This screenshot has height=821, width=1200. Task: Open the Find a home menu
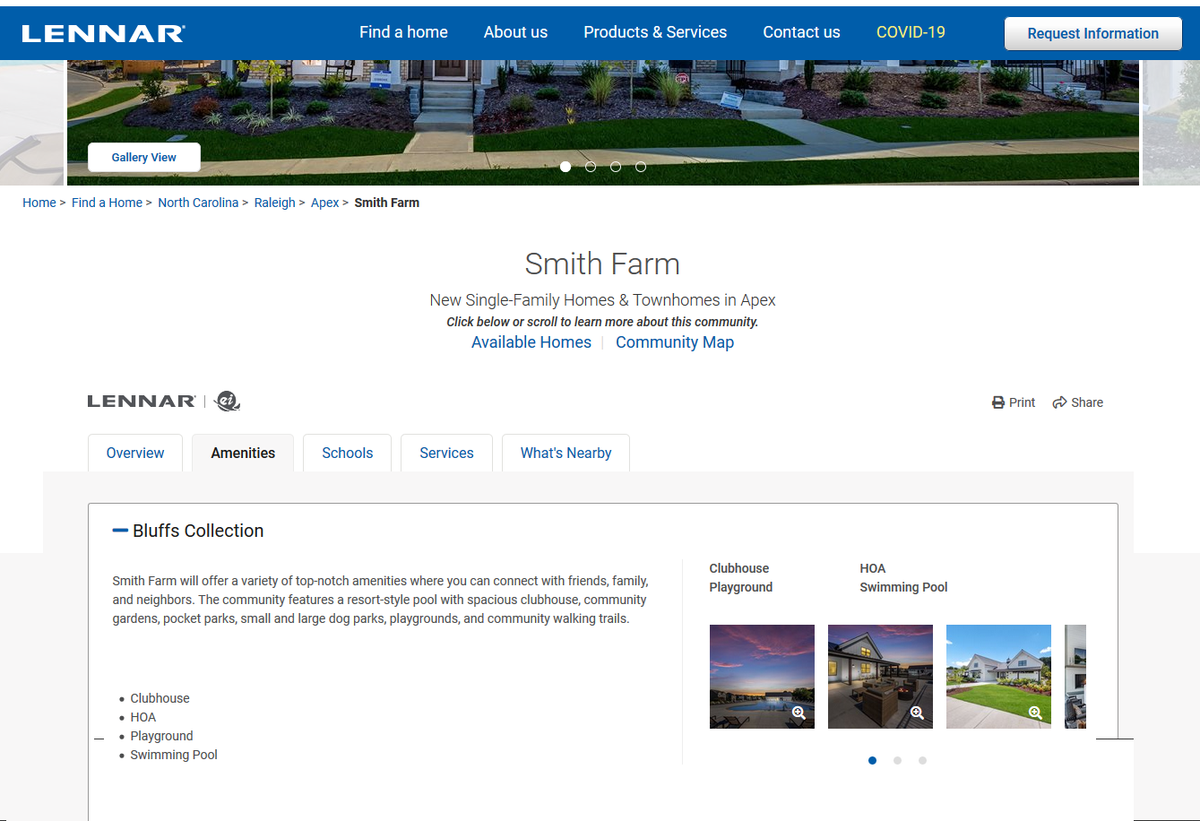(403, 32)
